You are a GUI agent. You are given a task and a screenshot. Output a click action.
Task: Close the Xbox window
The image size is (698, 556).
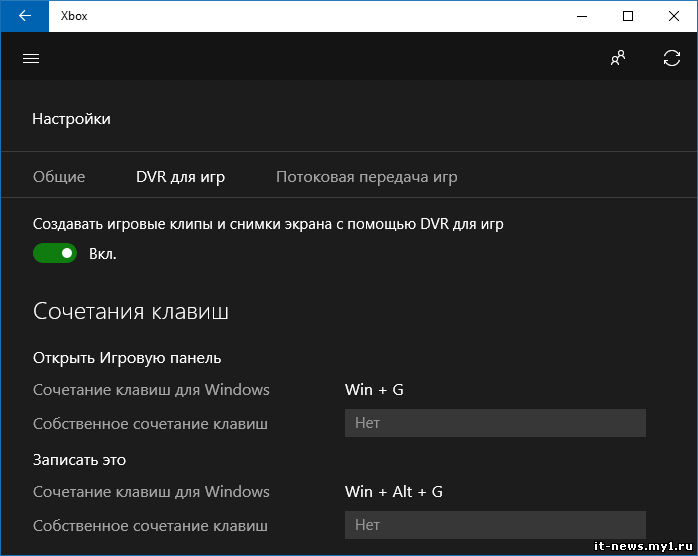click(674, 16)
